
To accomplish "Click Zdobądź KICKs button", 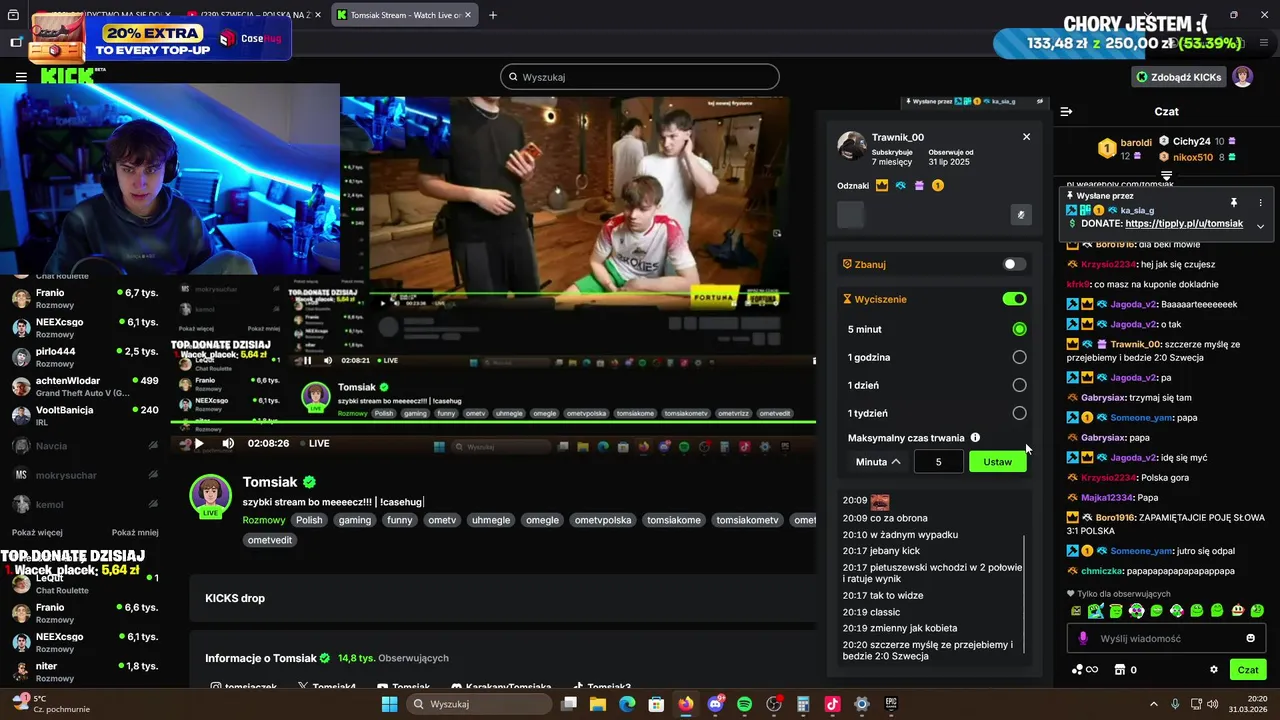I will click(1179, 77).
